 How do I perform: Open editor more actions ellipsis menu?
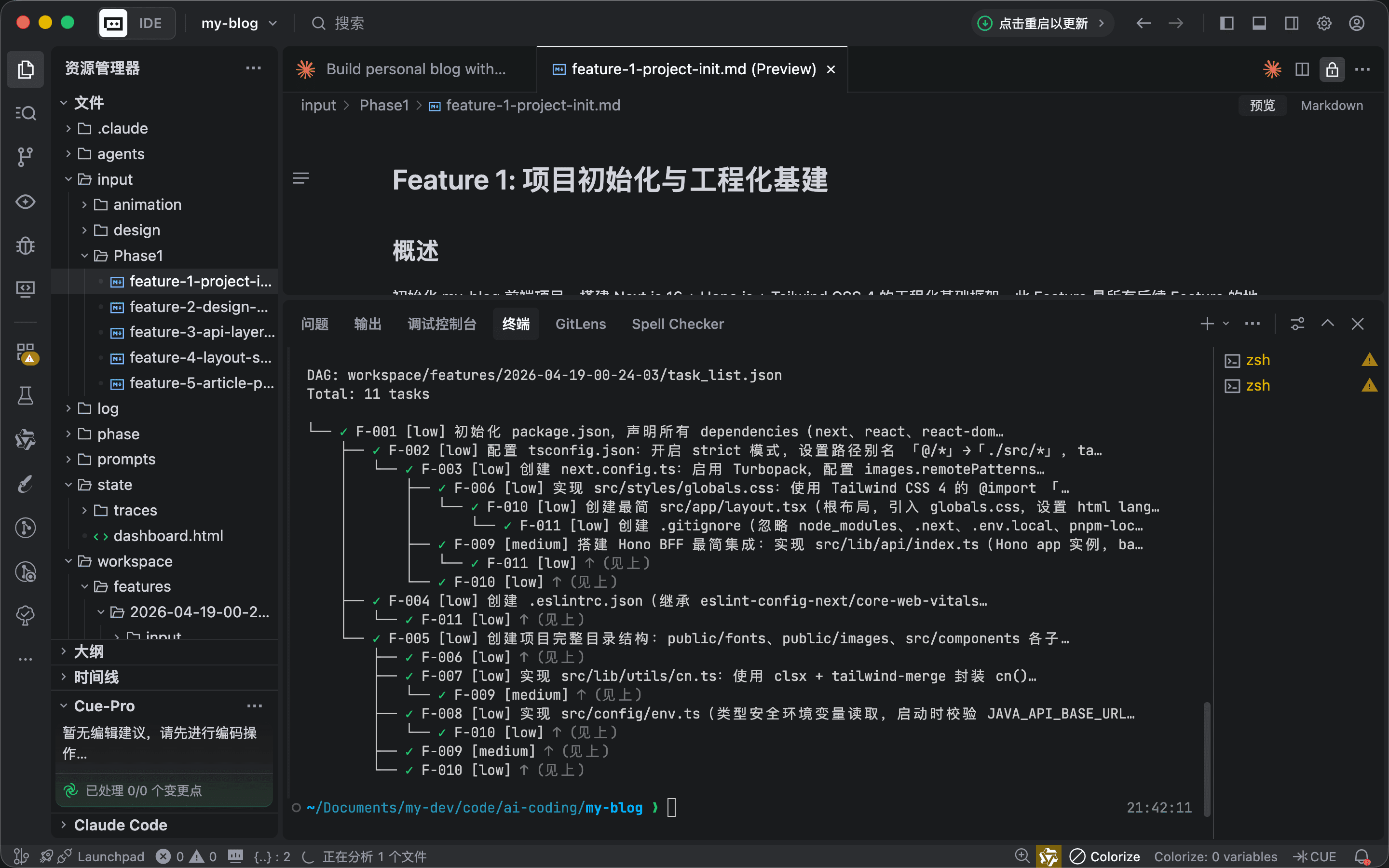[1362, 69]
